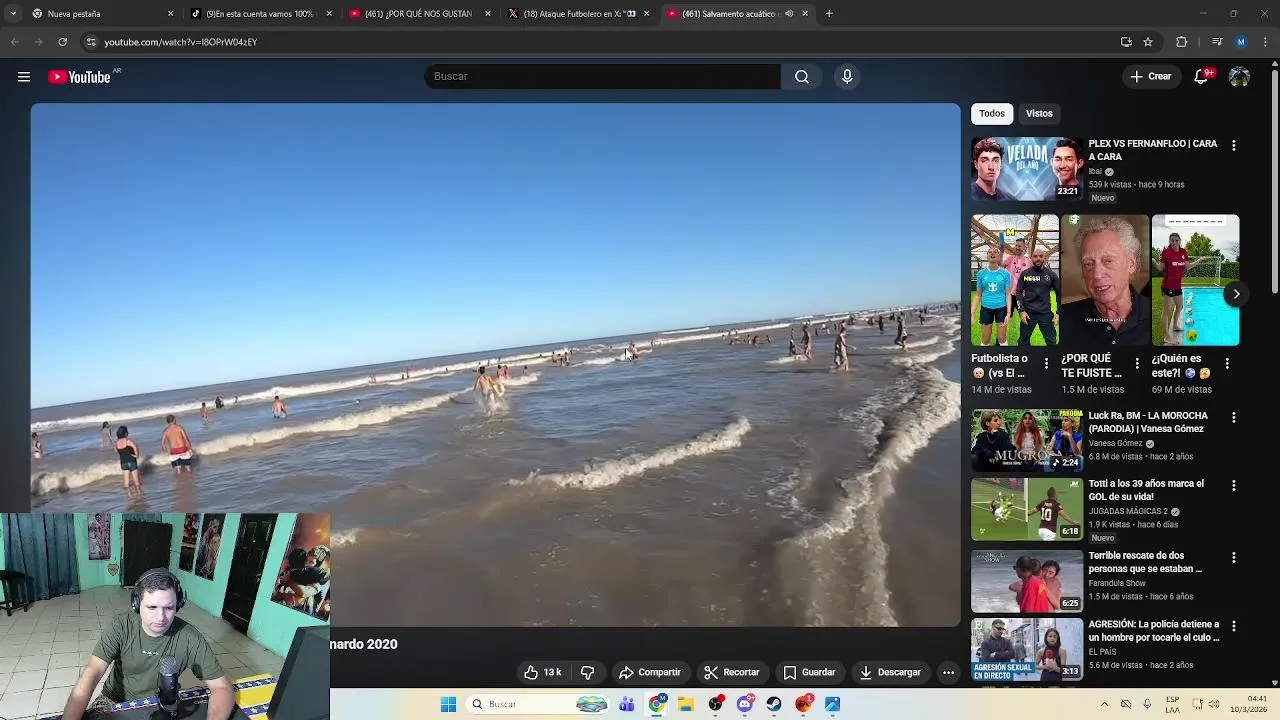The image size is (1280, 720).
Task: Click the Recortar clip button
Action: 731,673
